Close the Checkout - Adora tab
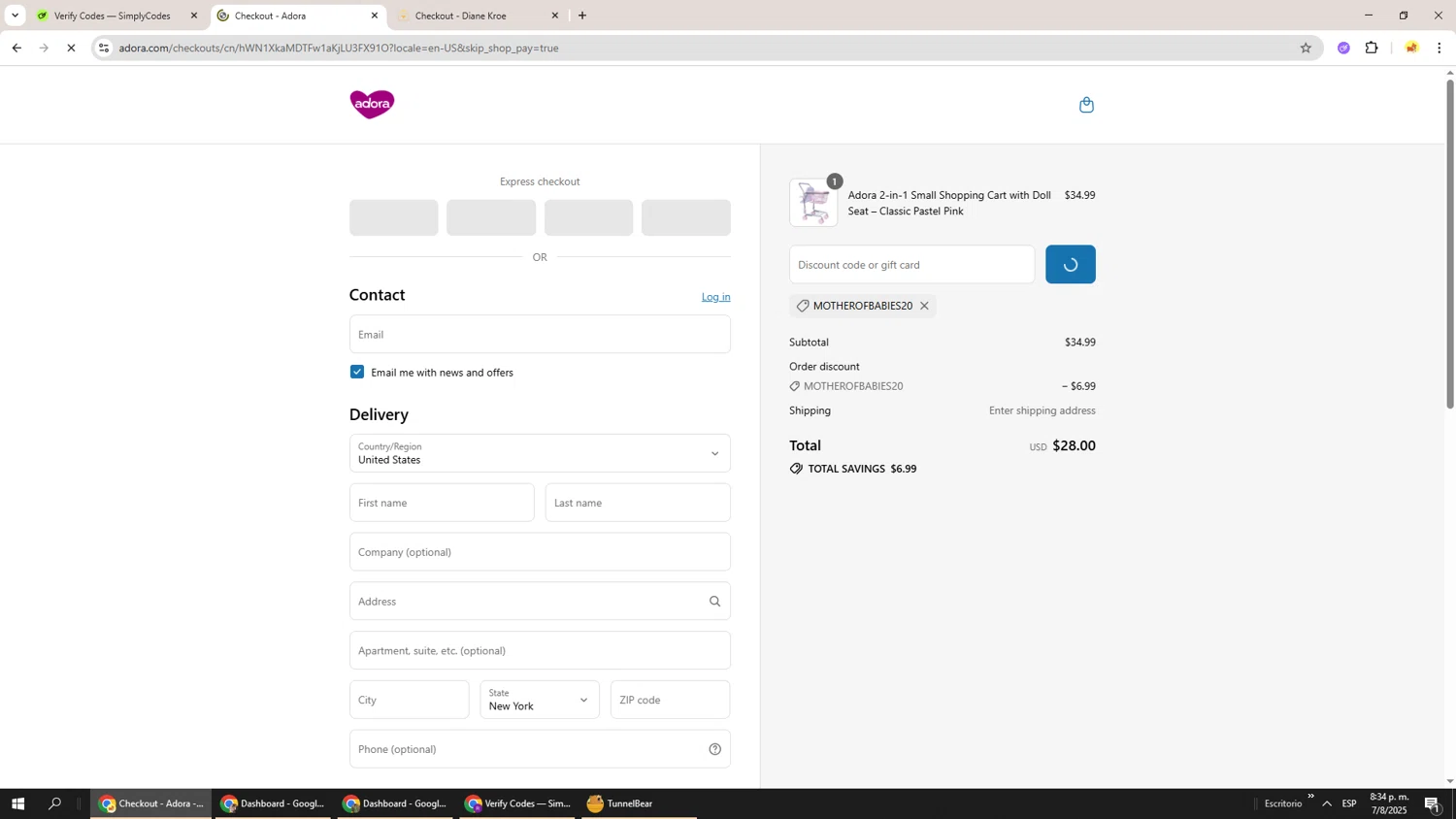 (x=375, y=16)
